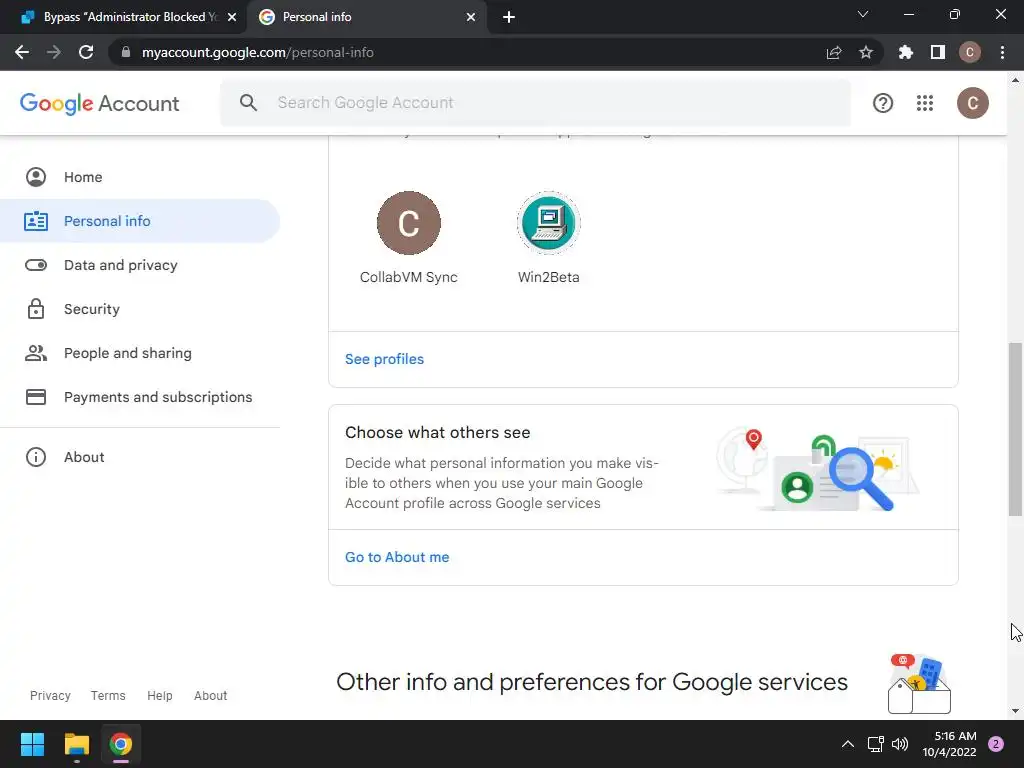Open Security section in sidebar
Screen dimensions: 1024x768
91,309
